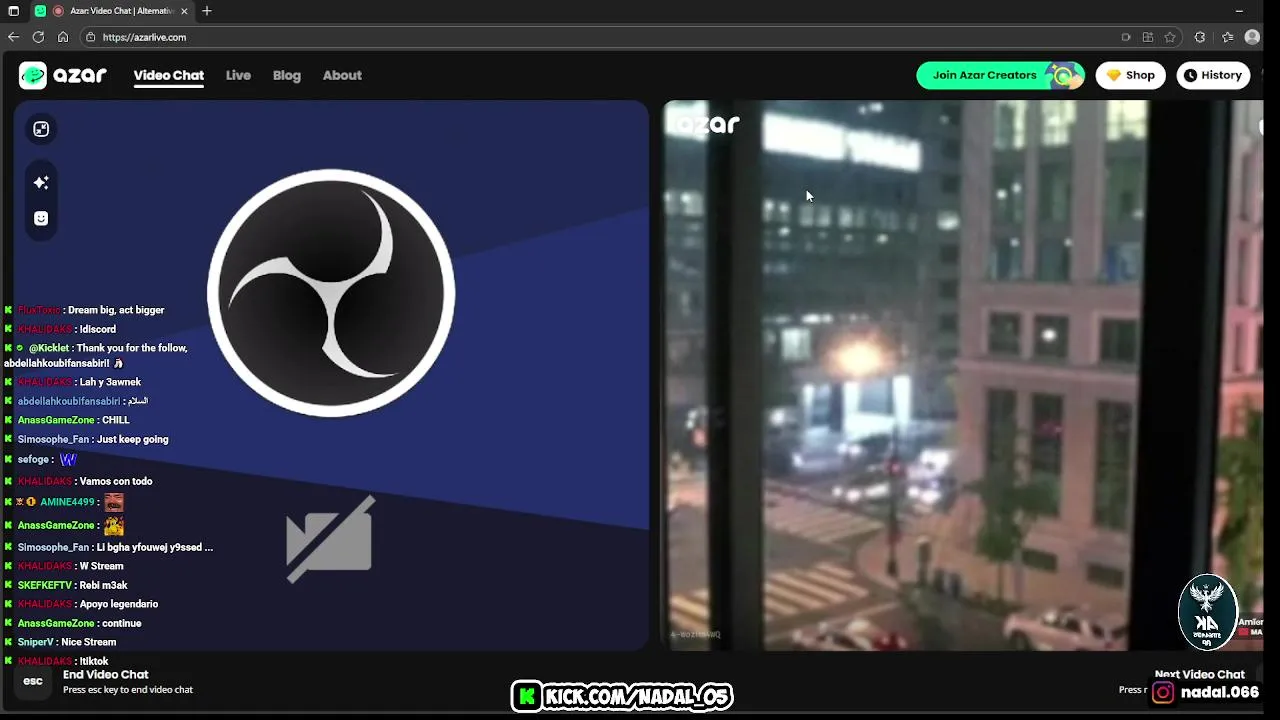1280x720 pixels.
Task: Click the browser back arrow
Action: coord(13,37)
